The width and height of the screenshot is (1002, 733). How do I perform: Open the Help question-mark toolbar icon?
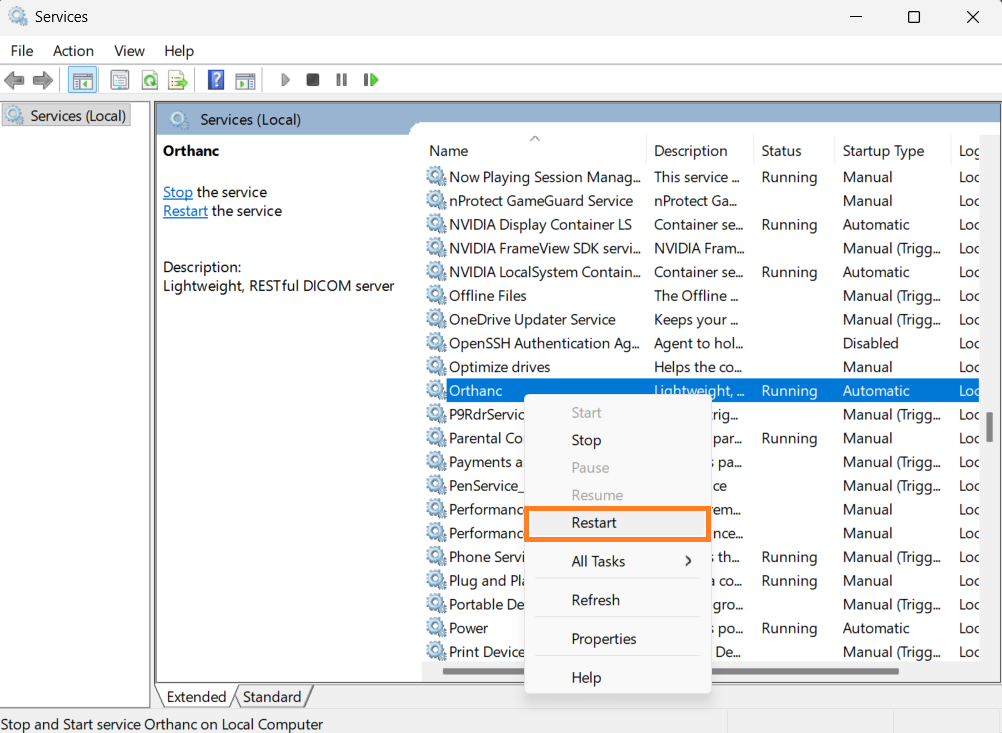tap(216, 80)
